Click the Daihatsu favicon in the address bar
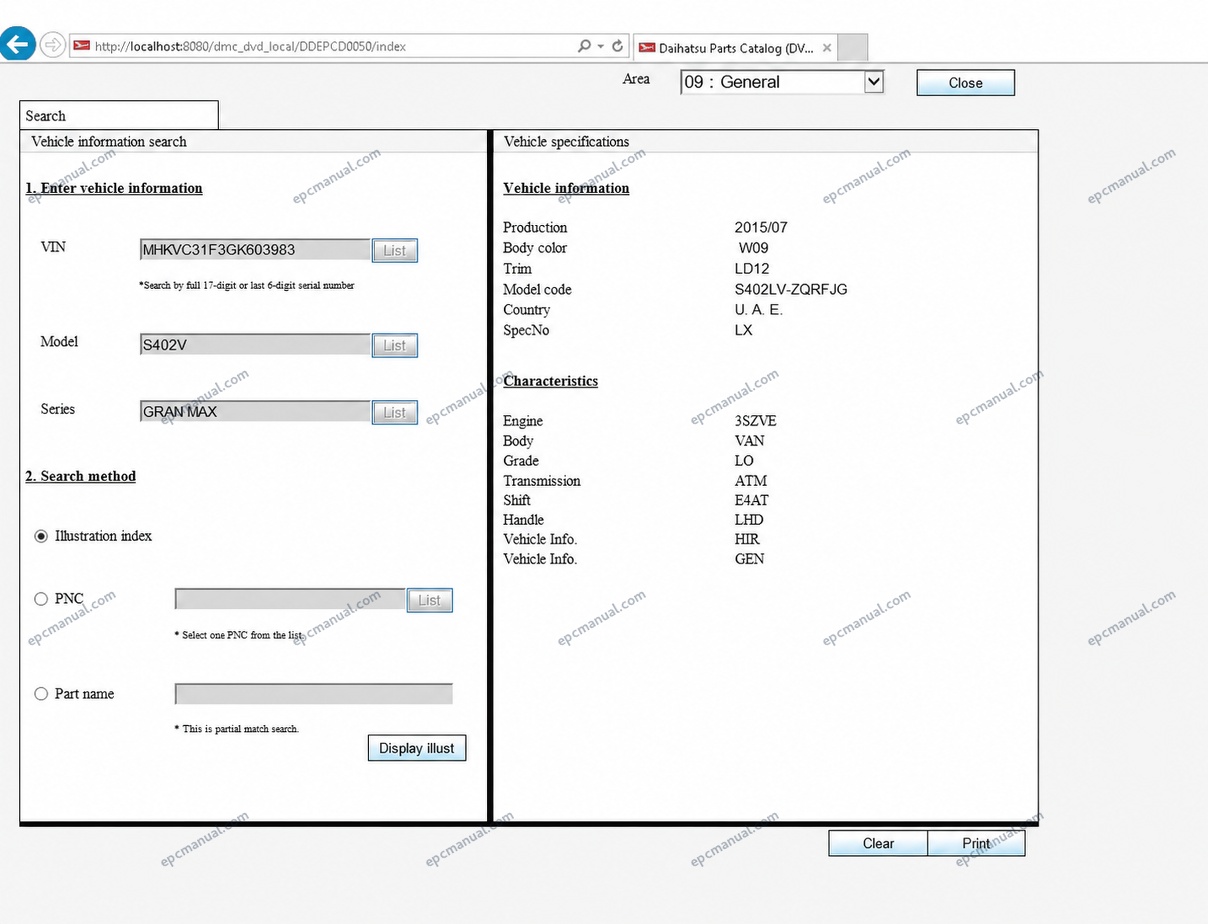 click(x=81, y=46)
